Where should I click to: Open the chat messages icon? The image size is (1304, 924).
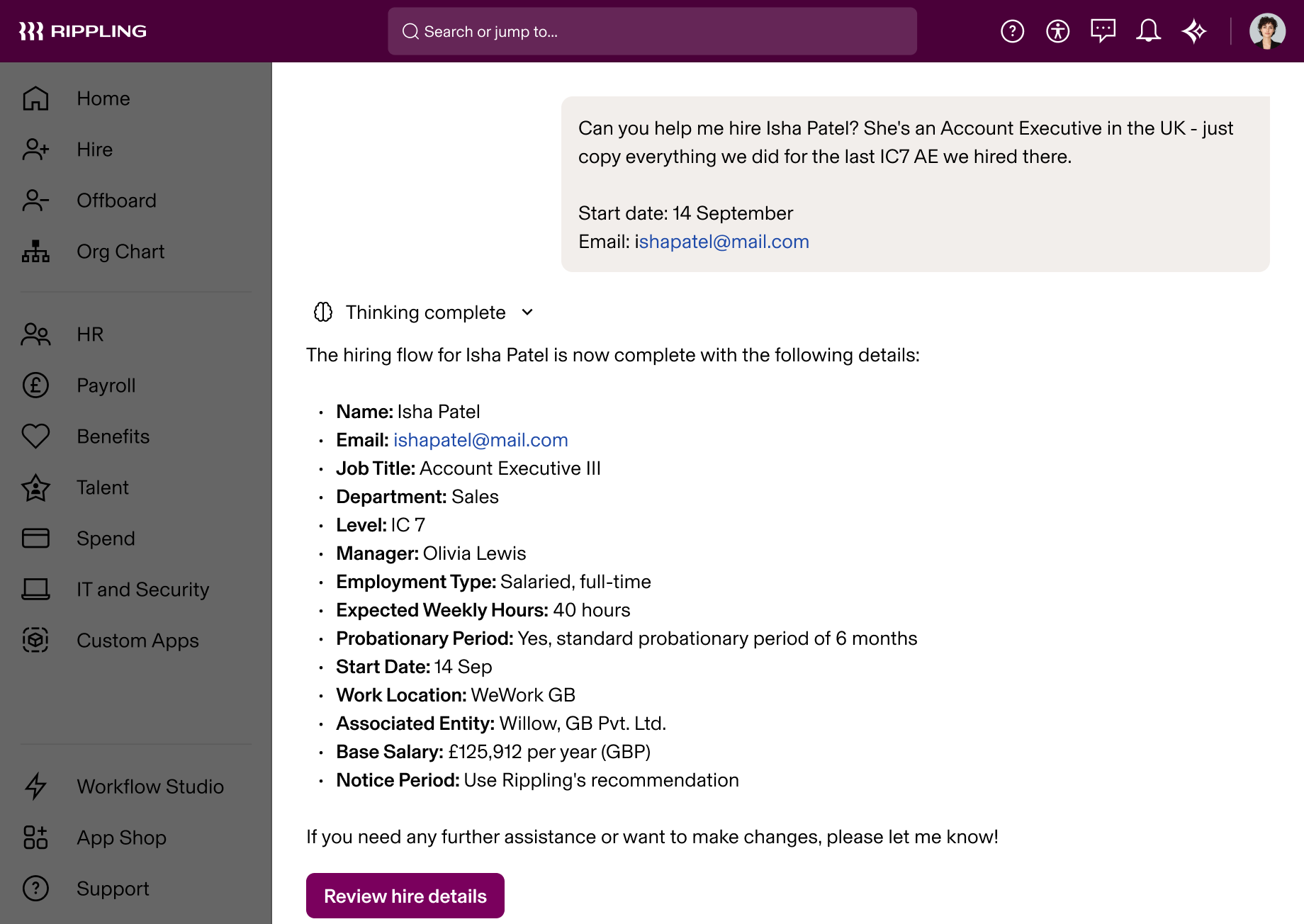(1103, 30)
